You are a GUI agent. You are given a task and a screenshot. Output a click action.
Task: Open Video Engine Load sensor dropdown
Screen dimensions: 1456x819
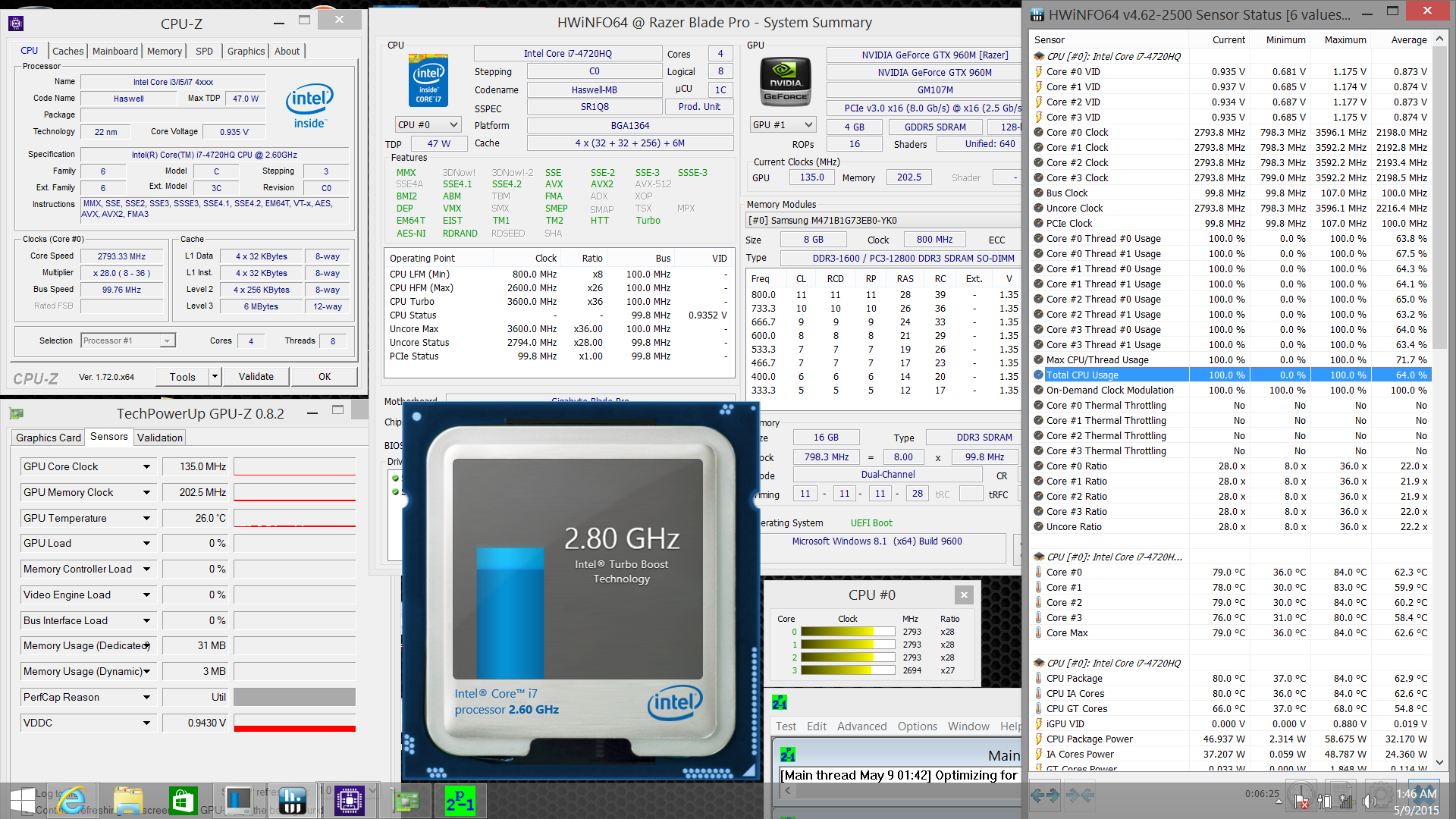tap(146, 595)
